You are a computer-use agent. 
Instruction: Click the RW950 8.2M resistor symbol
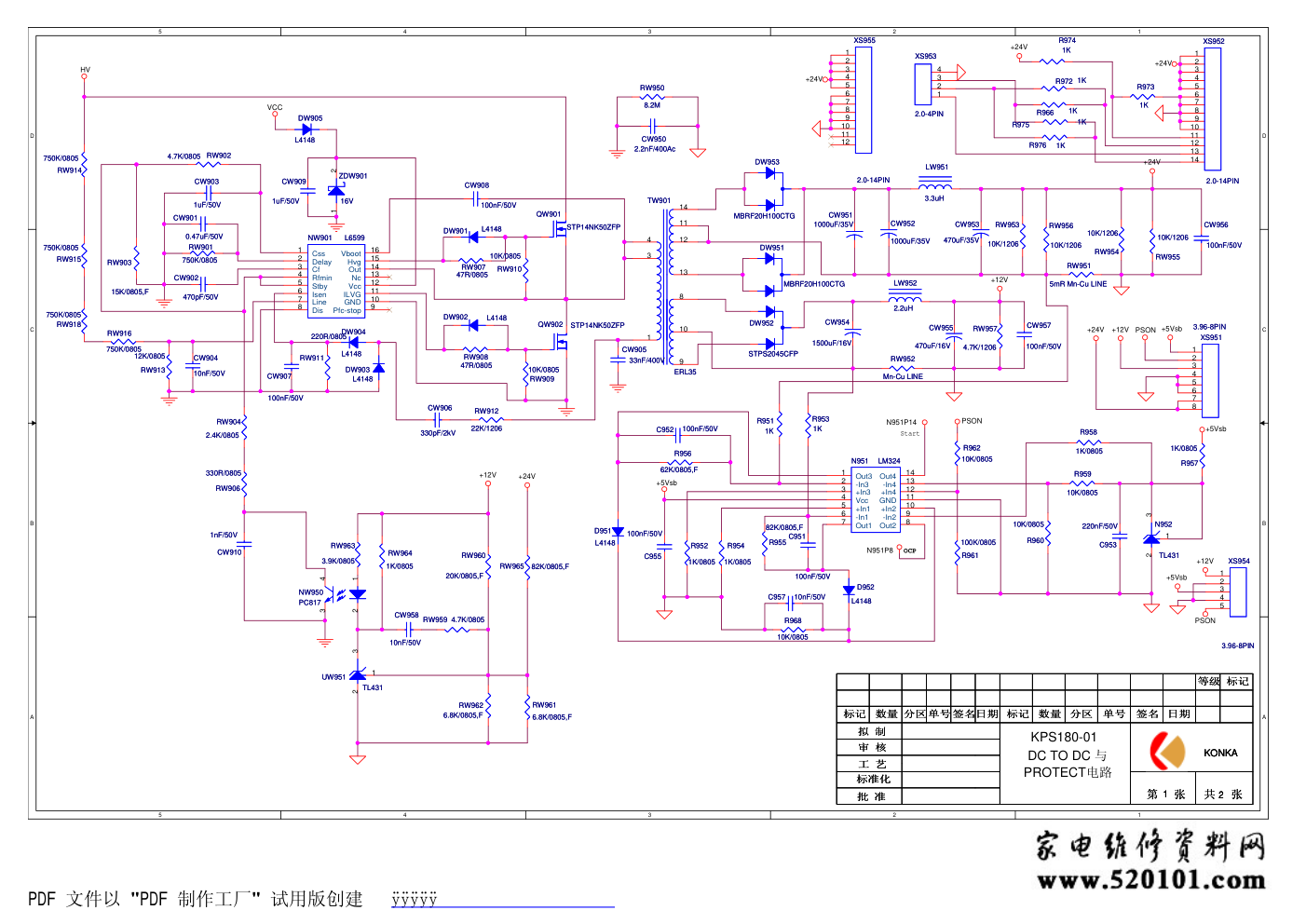point(652,96)
